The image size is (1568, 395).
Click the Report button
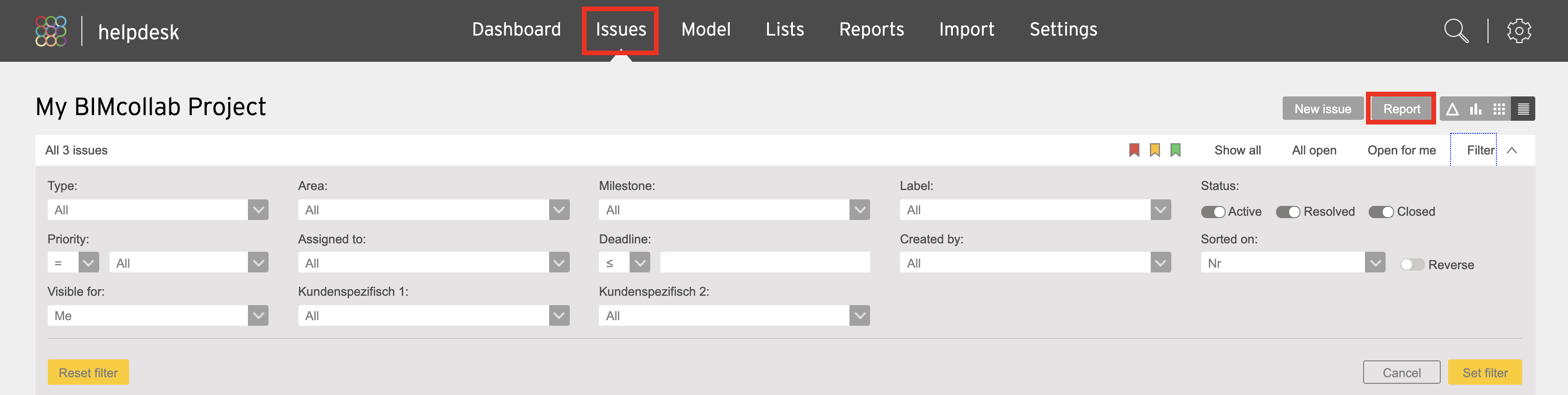(x=1401, y=109)
